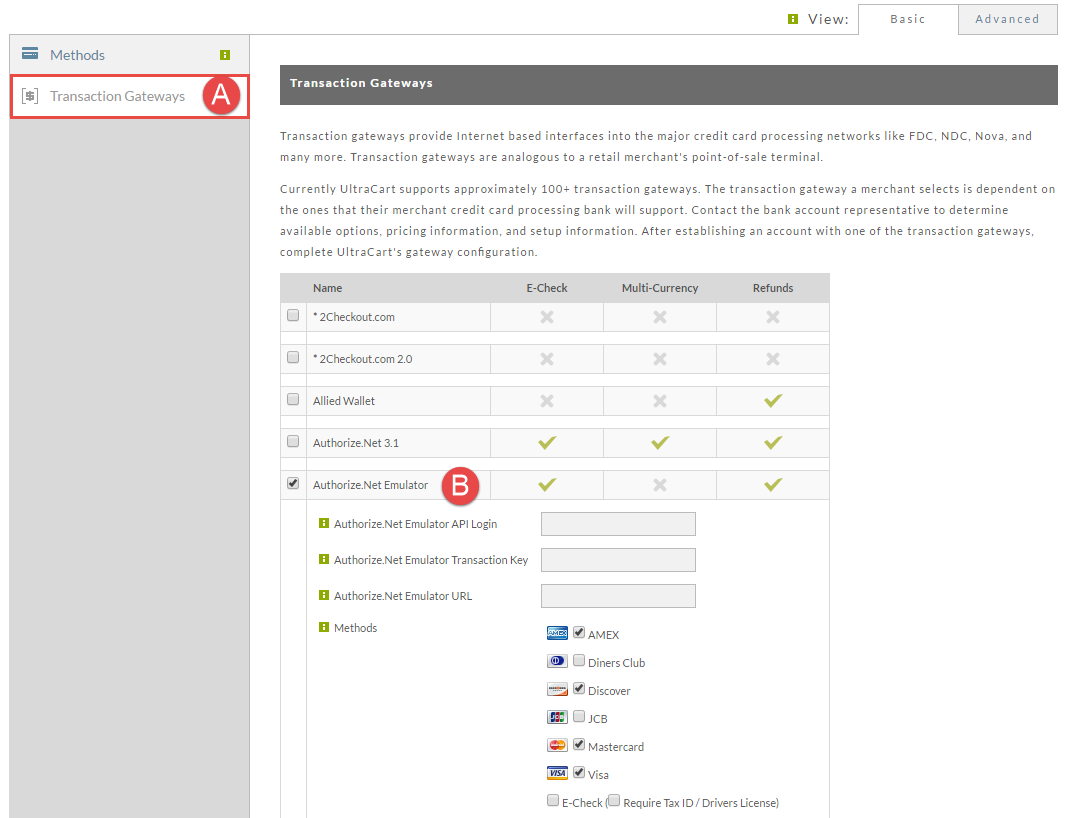Open Methods in the sidebar
This screenshot has width=1073, height=818.
(129, 55)
